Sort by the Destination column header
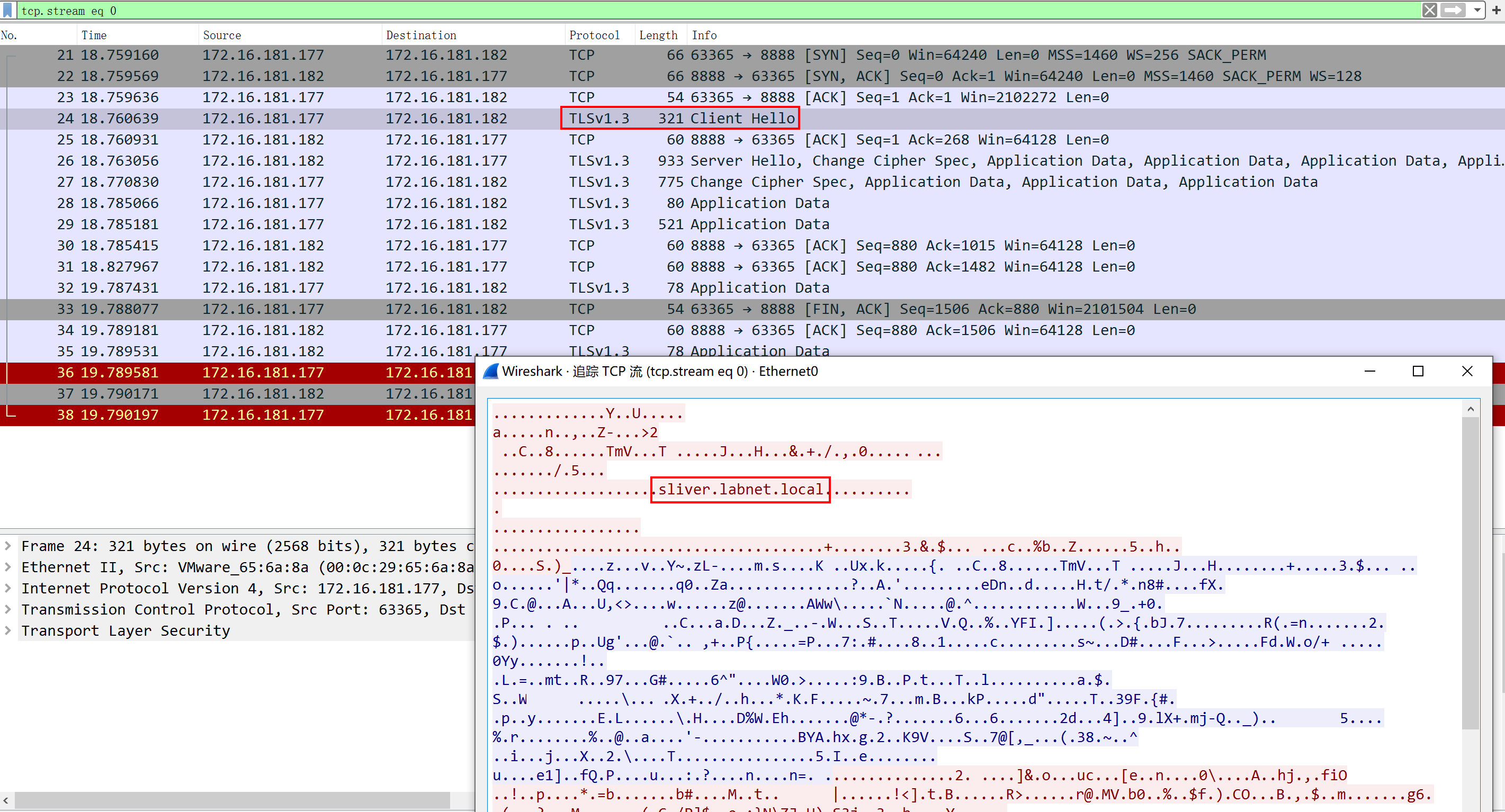Viewport: 1505px width, 812px height. (473, 35)
